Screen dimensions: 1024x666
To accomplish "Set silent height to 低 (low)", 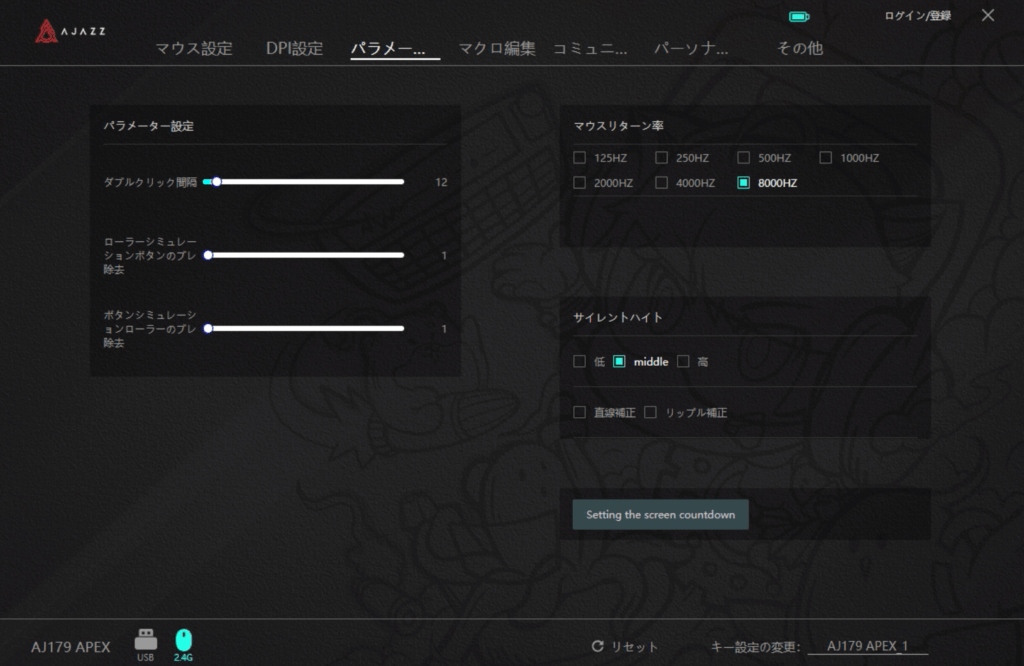I will [580, 362].
